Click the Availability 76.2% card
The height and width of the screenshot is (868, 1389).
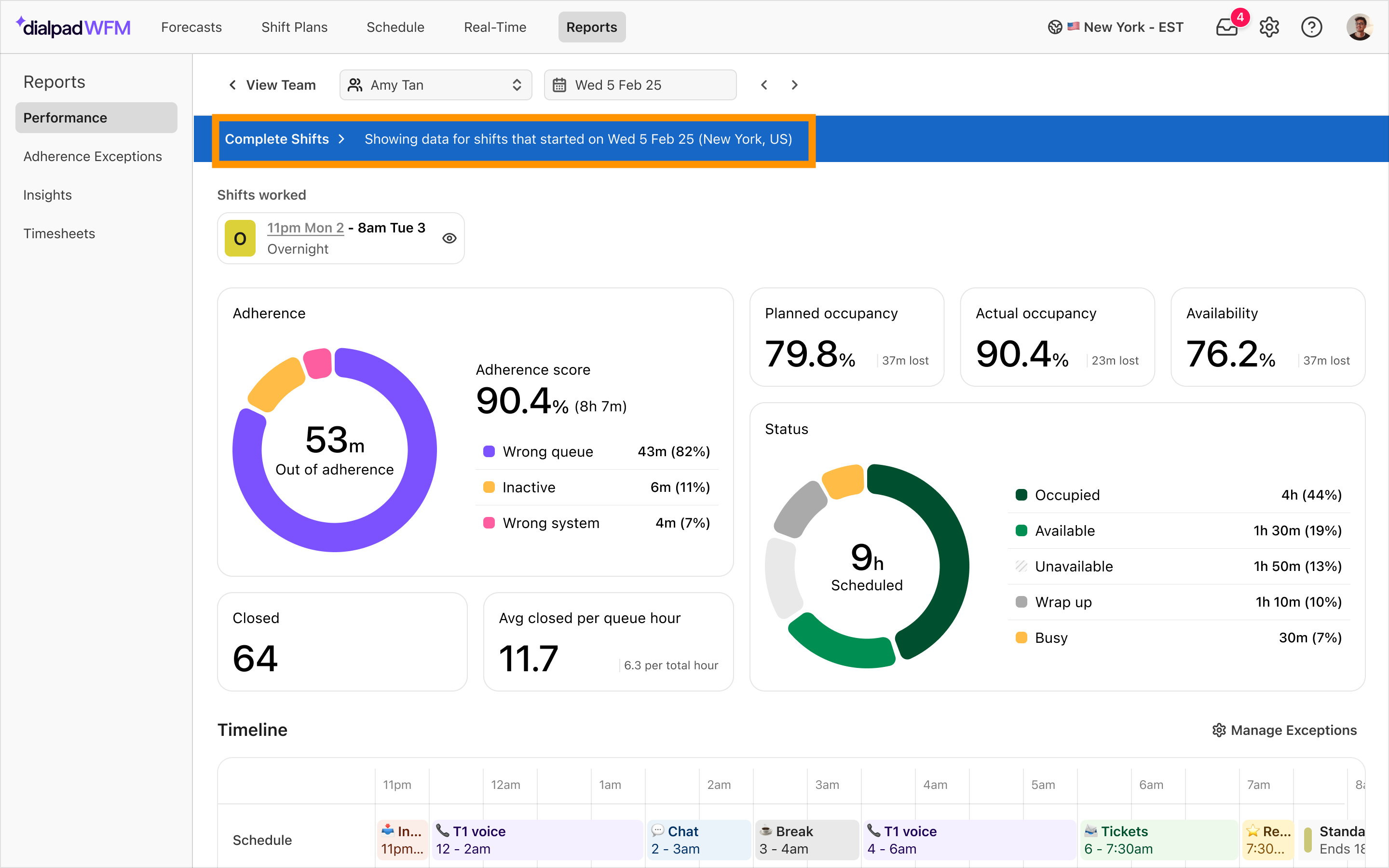(x=1268, y=337)
